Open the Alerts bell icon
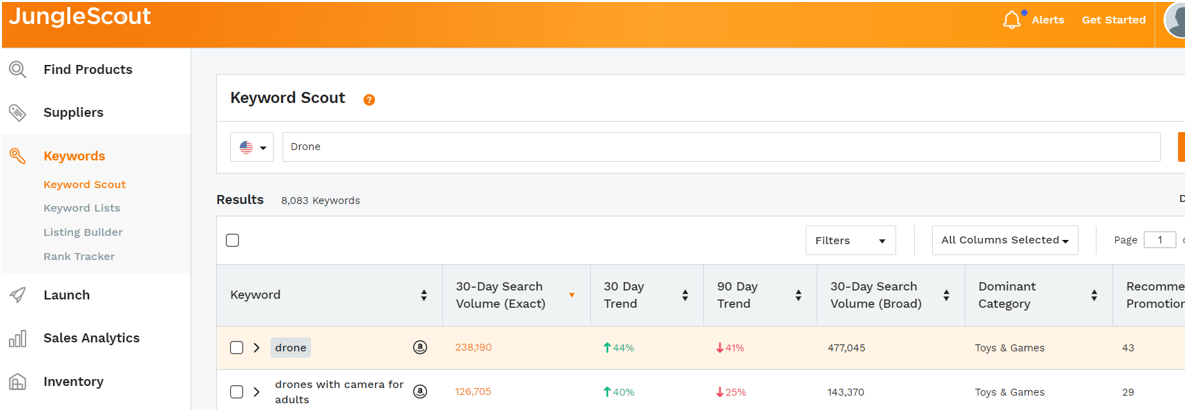Screen dimensions: 1186x410 (1012, 20)
